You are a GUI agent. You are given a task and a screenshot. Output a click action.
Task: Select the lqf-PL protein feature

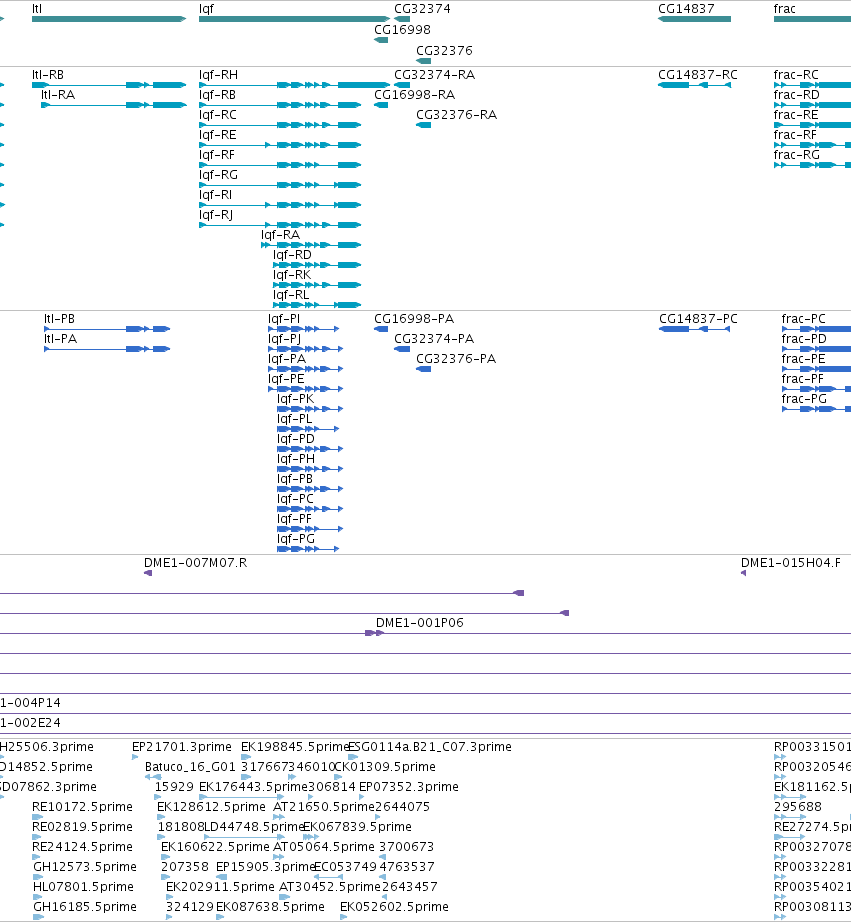tap(308, 429)
